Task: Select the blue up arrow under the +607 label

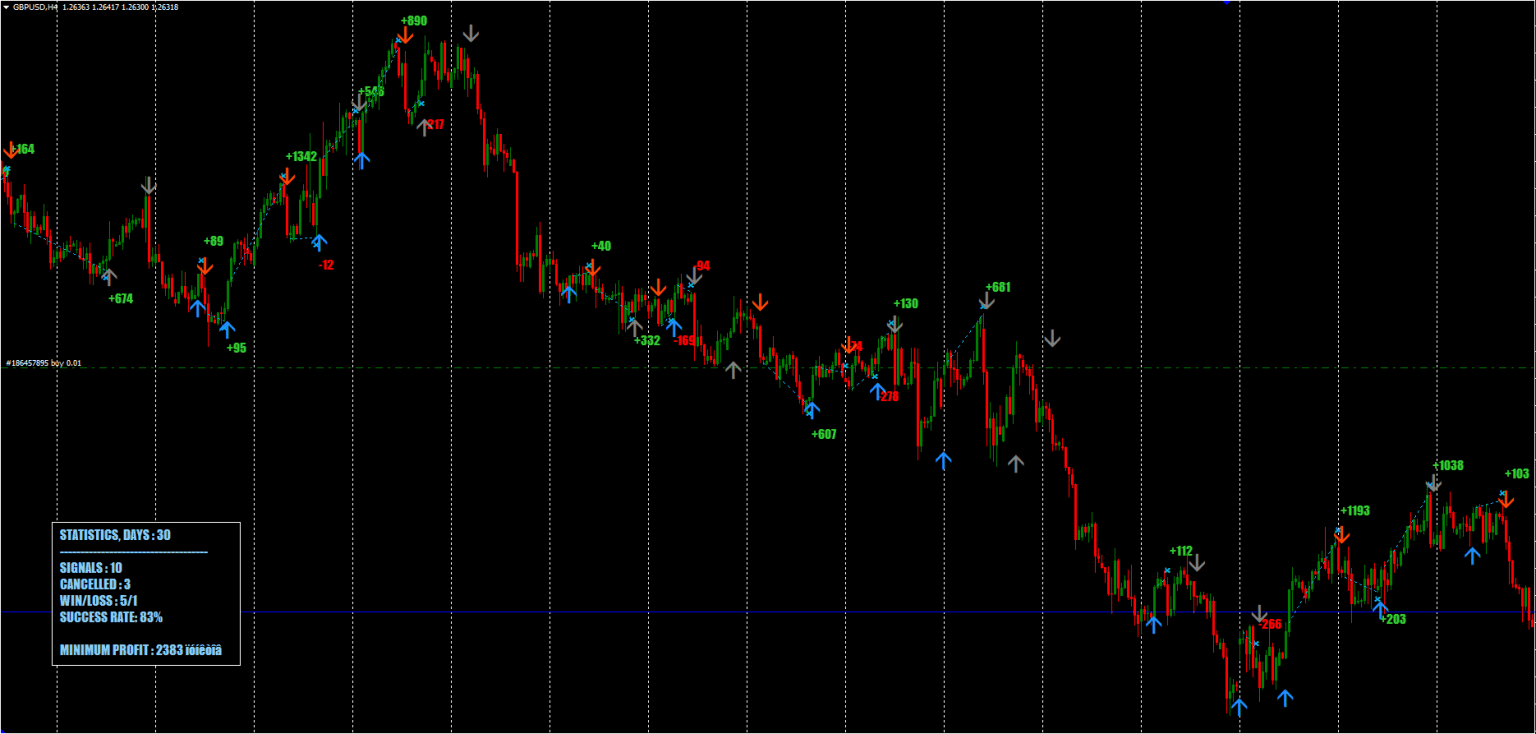Action: click(812, 409)
